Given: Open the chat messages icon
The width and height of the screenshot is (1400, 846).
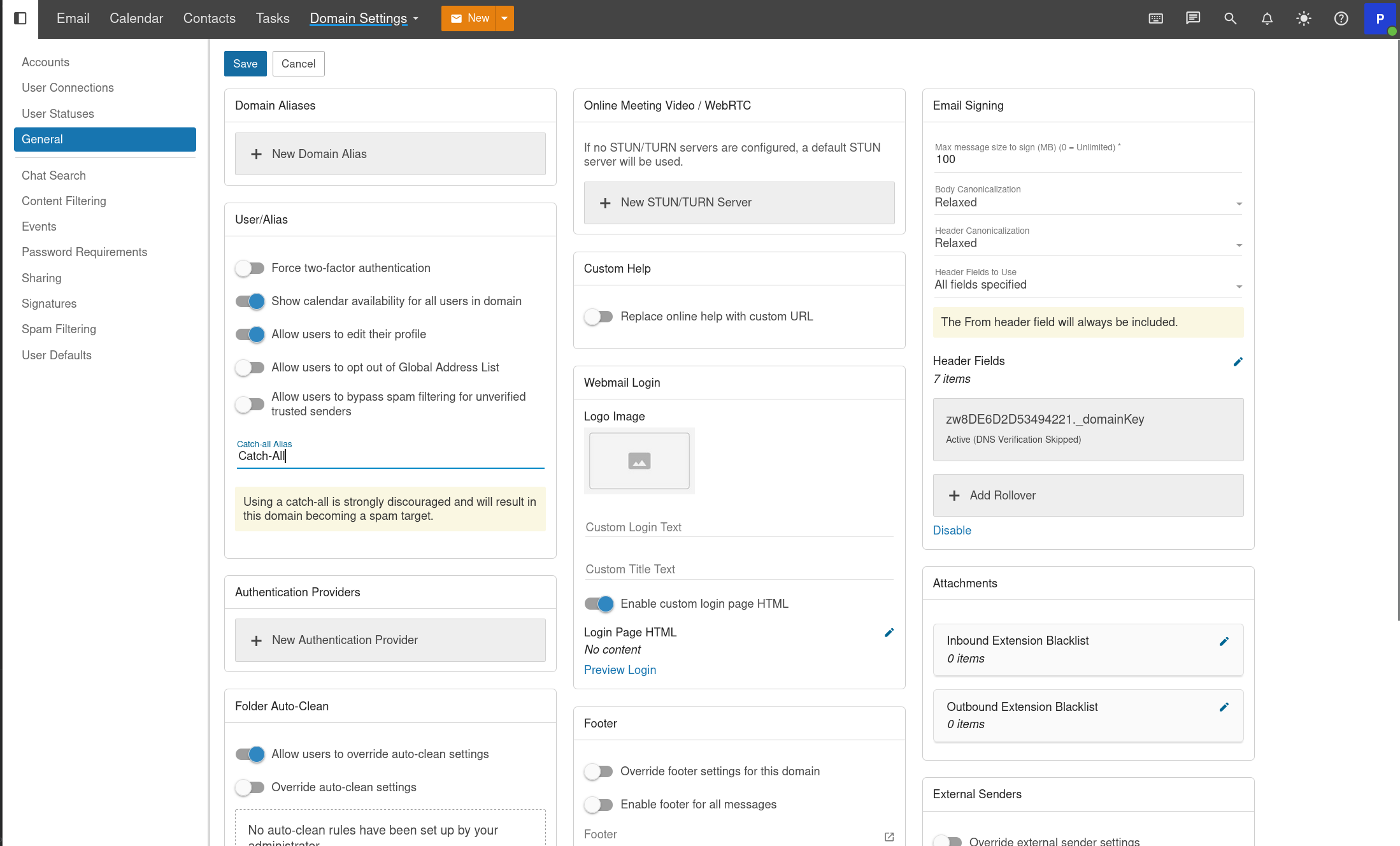Looking at the screenshot, I should (1192, 18).
